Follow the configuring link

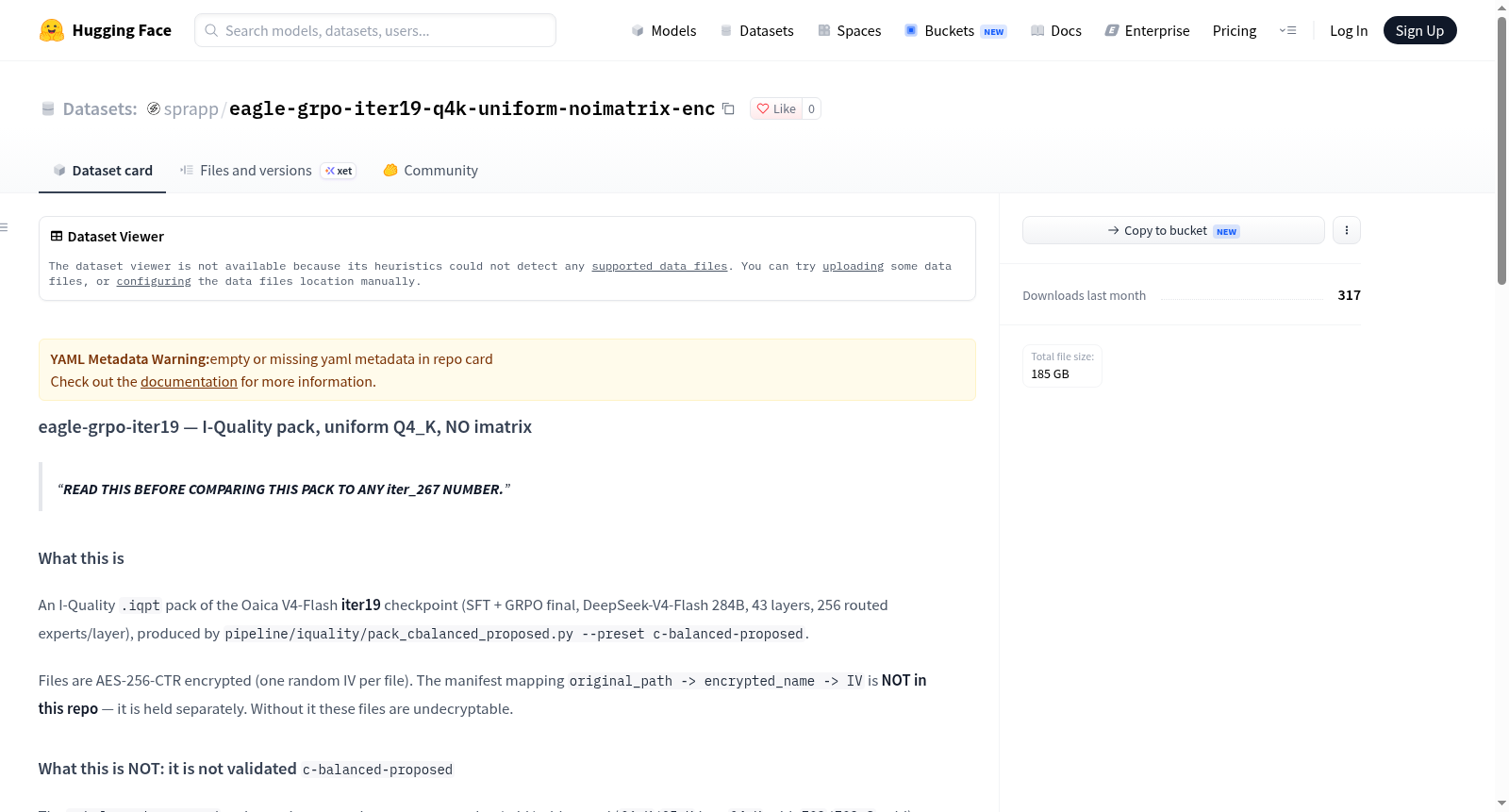154,281
